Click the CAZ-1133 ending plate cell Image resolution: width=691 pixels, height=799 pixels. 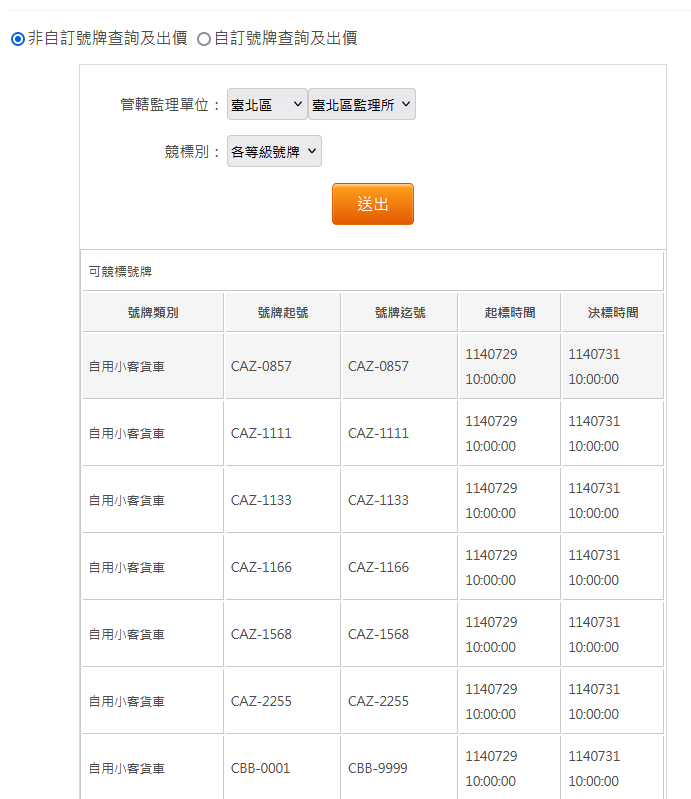pyautogui.click(x=400, y=500)
